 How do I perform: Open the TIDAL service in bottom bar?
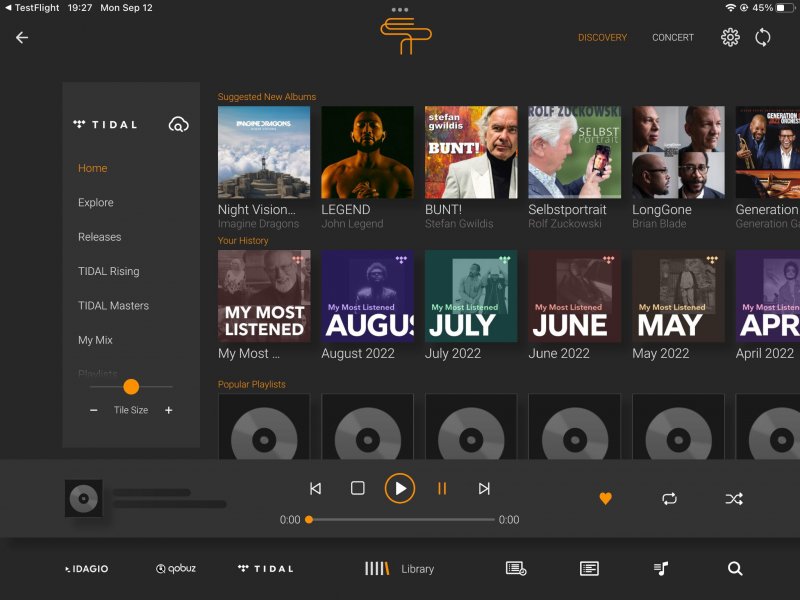pyautogui.click(x=265, y=568)
